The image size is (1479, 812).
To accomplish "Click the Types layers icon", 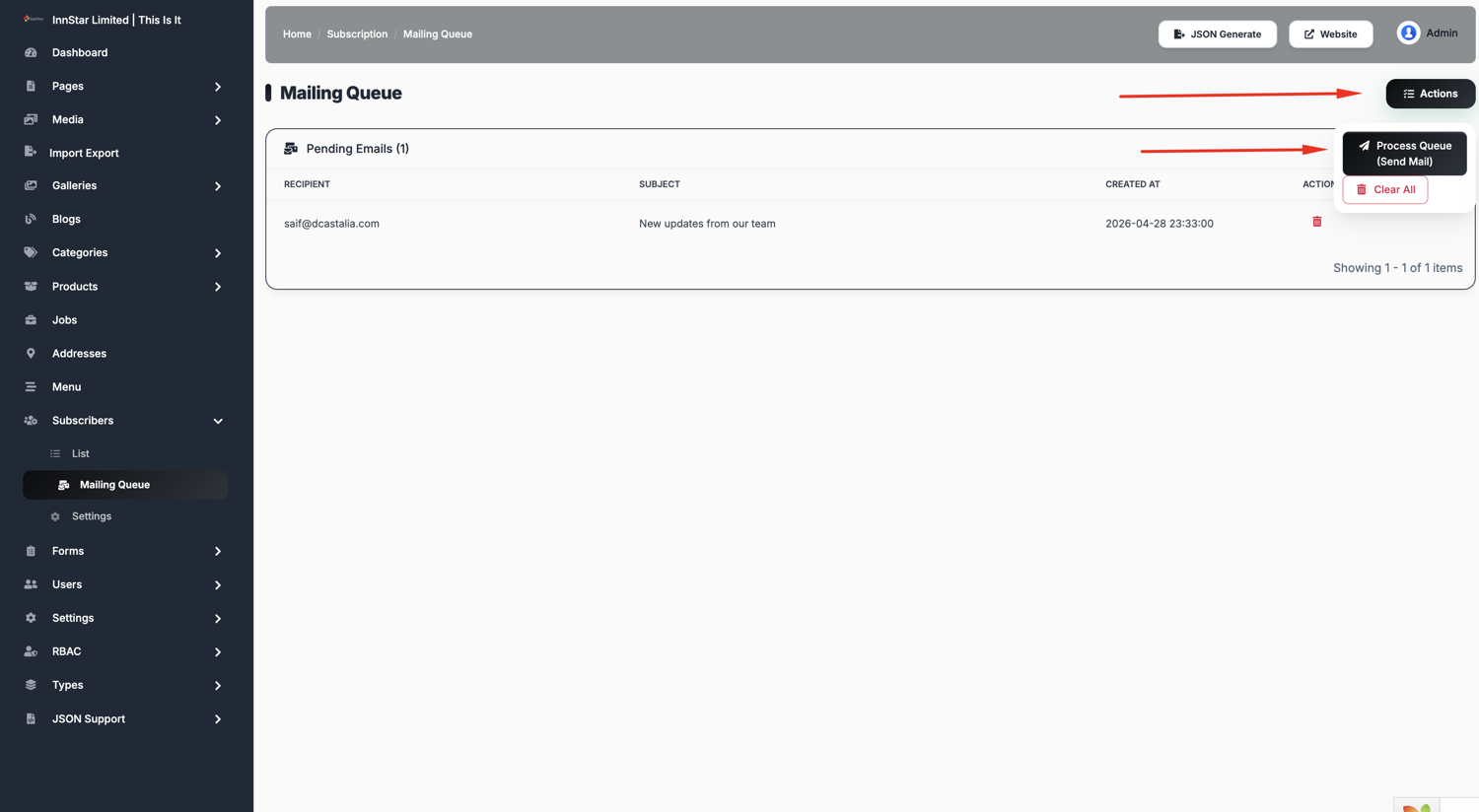I will [x=31, y=685].
